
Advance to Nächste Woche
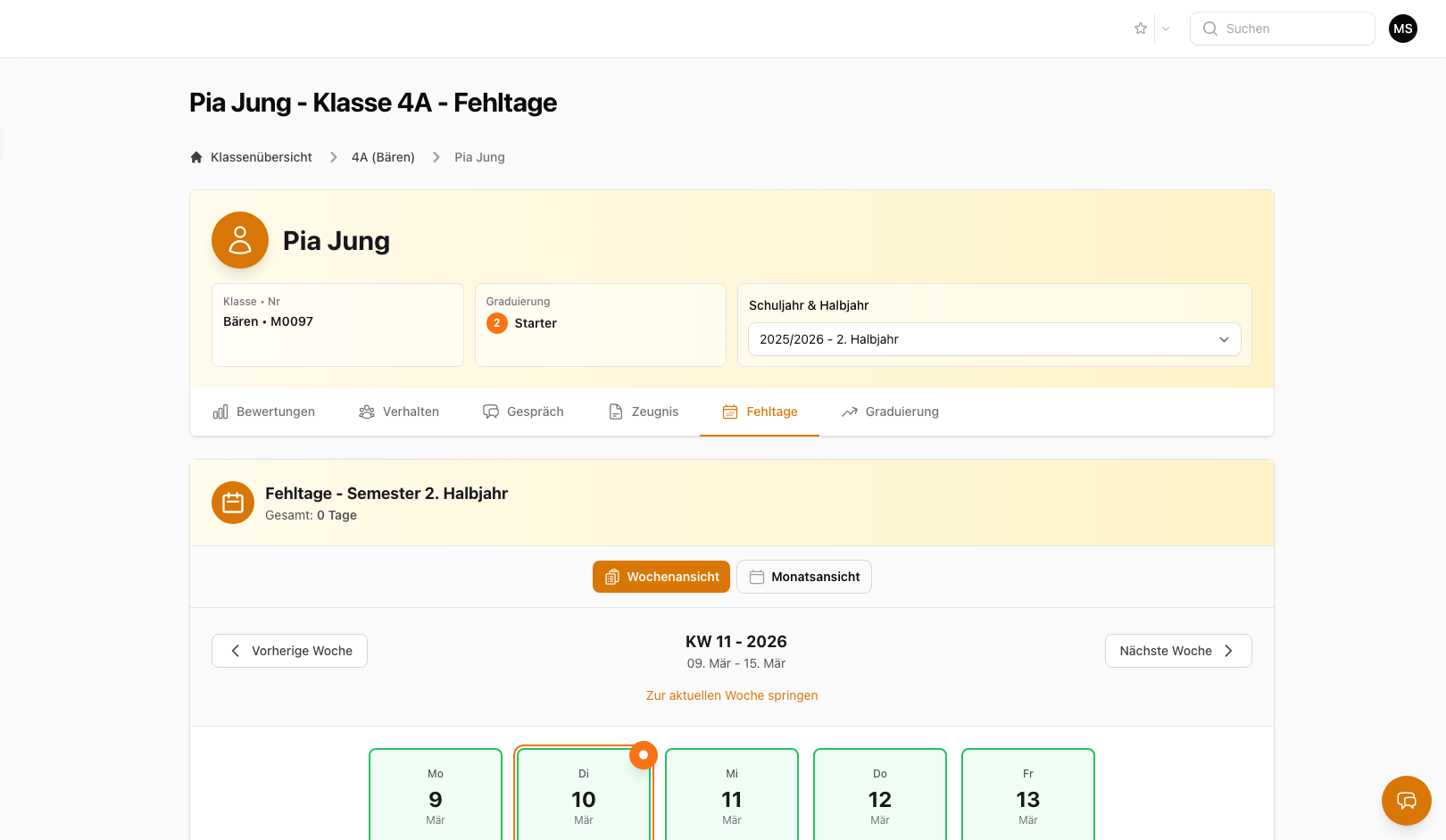coord(1177,651)
